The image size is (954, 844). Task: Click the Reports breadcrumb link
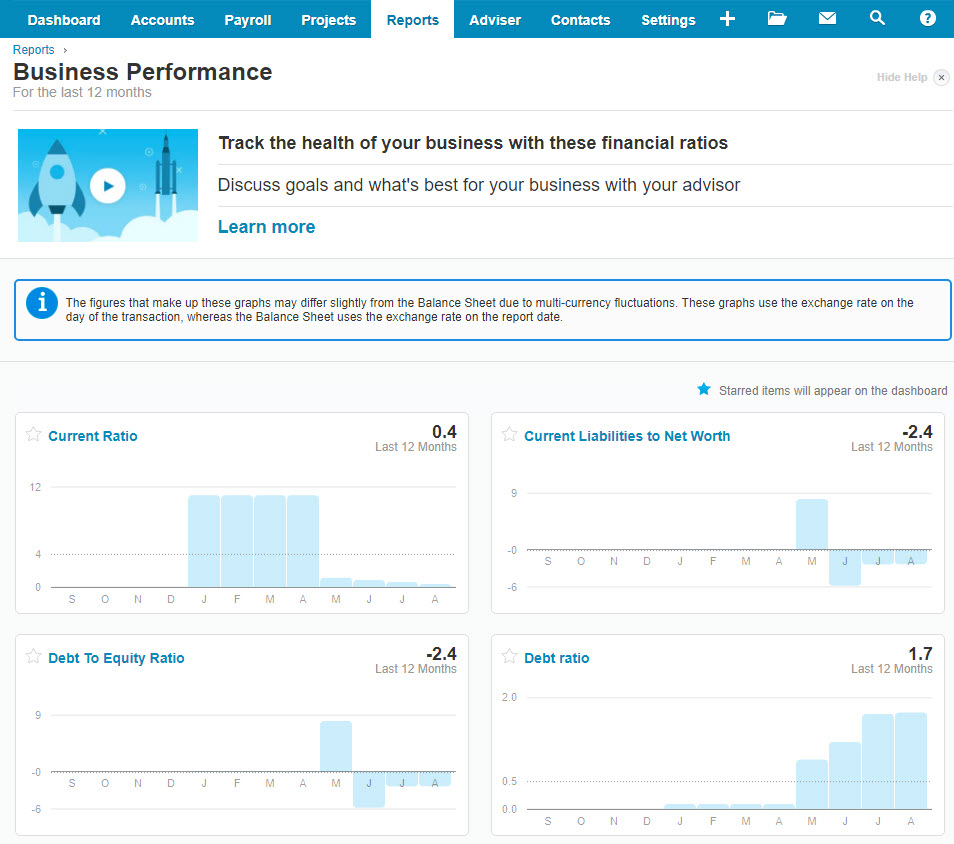click(x=34, y=50)
